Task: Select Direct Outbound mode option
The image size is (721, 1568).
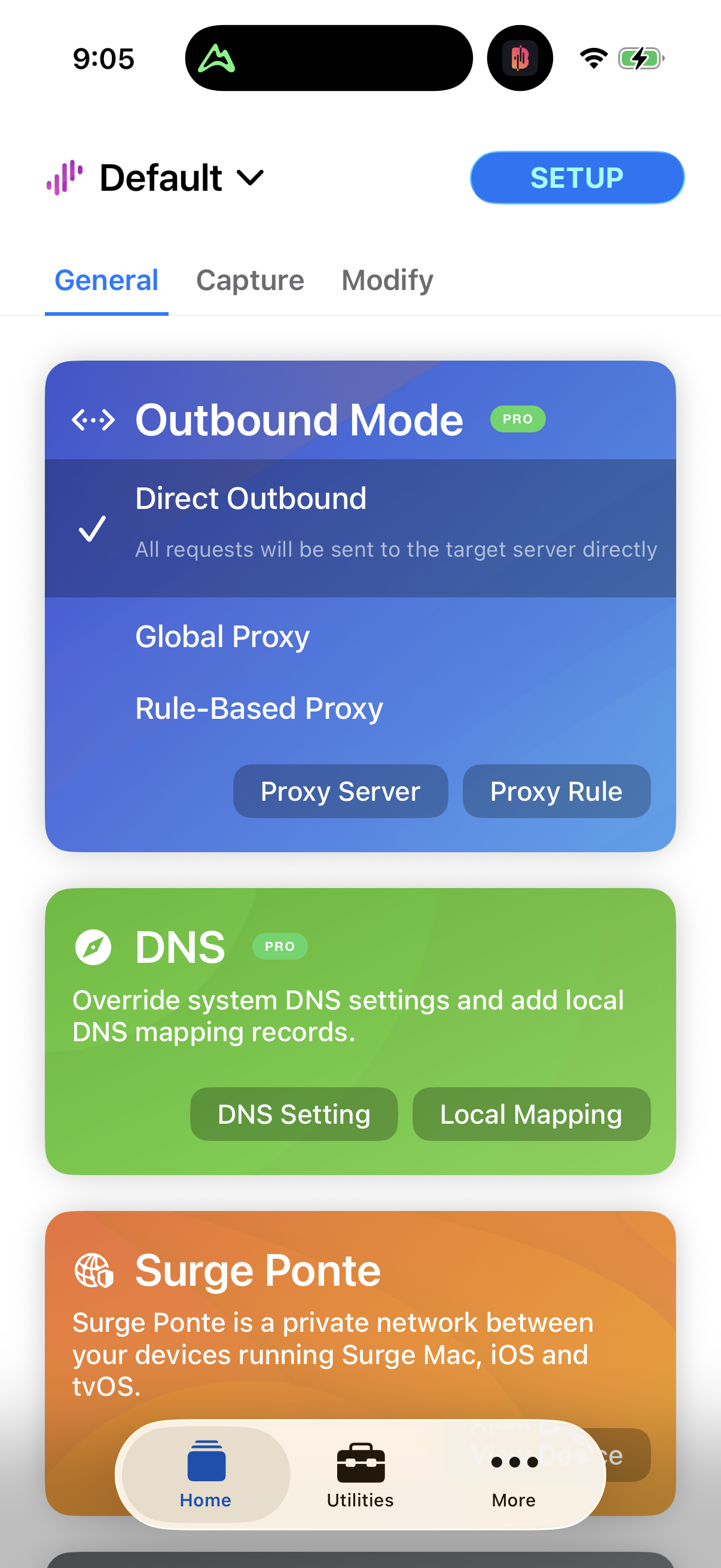Action: [360, 529]
